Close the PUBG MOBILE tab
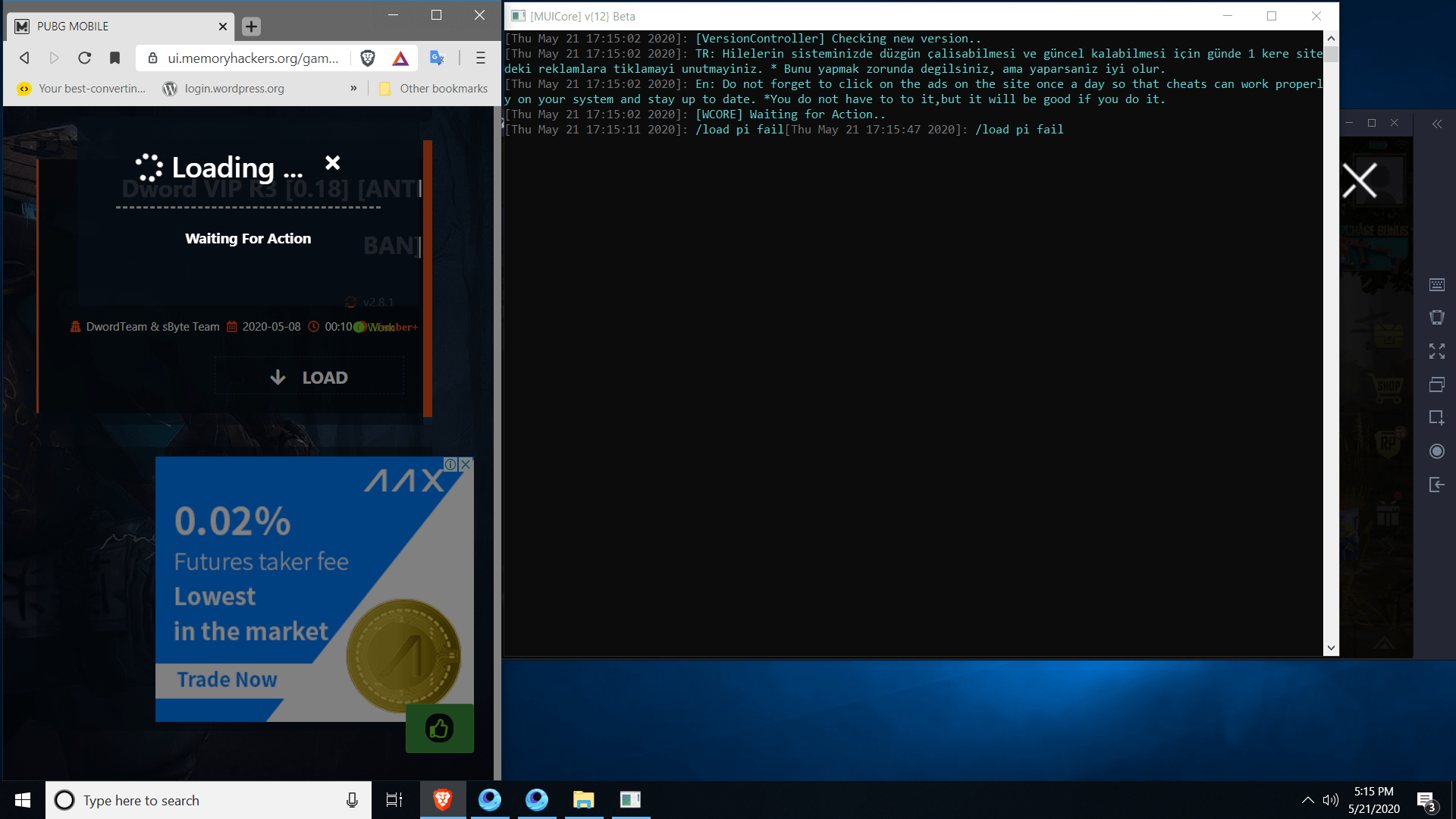Screen dimensions: 1456x819 pyautogui.click(x=222, y=27)
